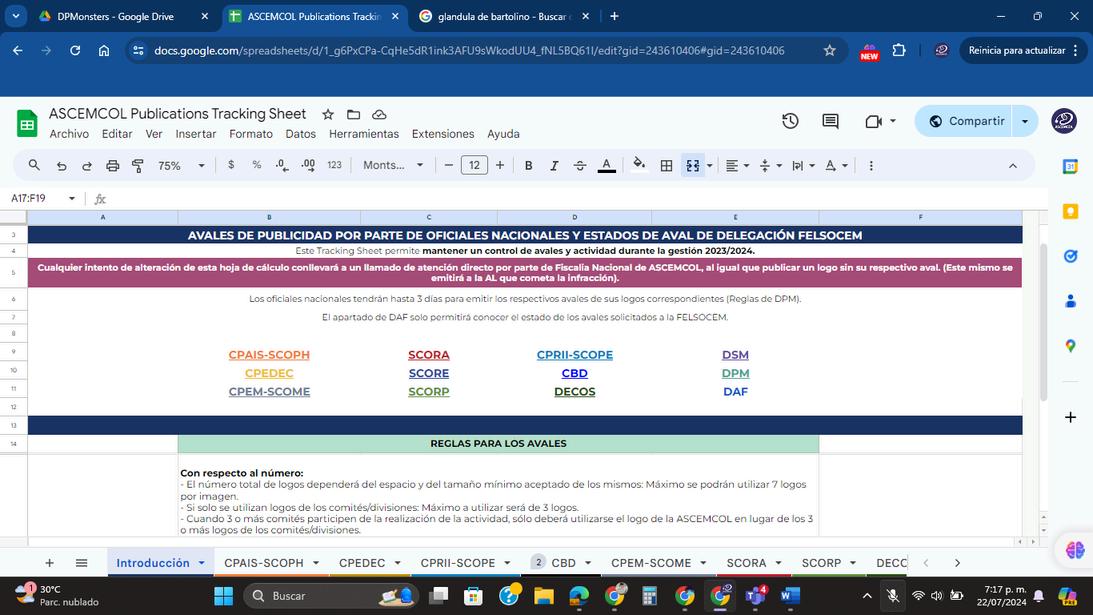Screen dimensions: 1093x615
Task: Open horizontal align dropdown
Action: click(x=737, y=165)
